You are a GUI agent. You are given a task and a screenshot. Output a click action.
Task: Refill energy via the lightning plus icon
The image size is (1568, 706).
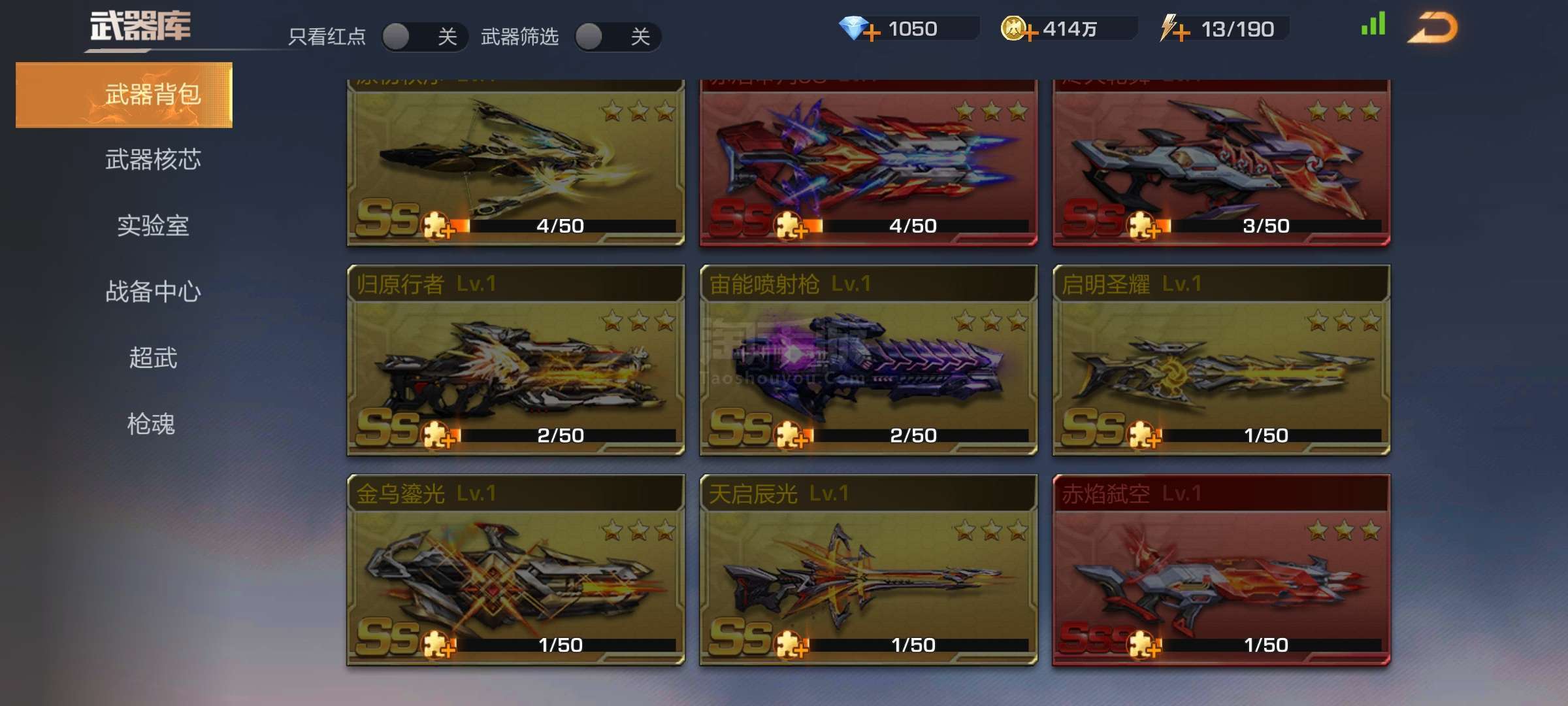pos(1174,29)
